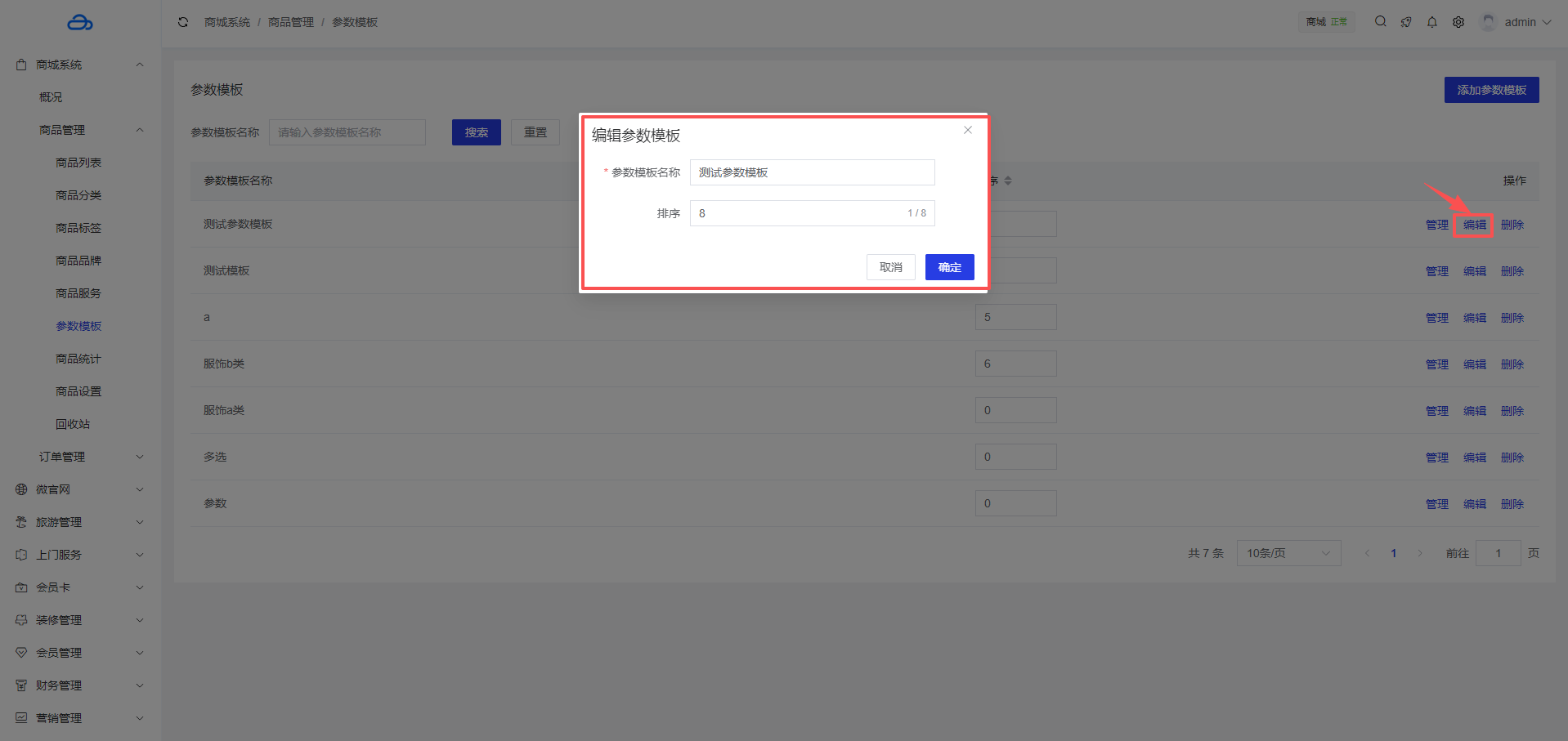The height and width of the screenshot is (741, 1568).
Task: Click the rocket icon in the top bar
Action: coord(1406,22)
